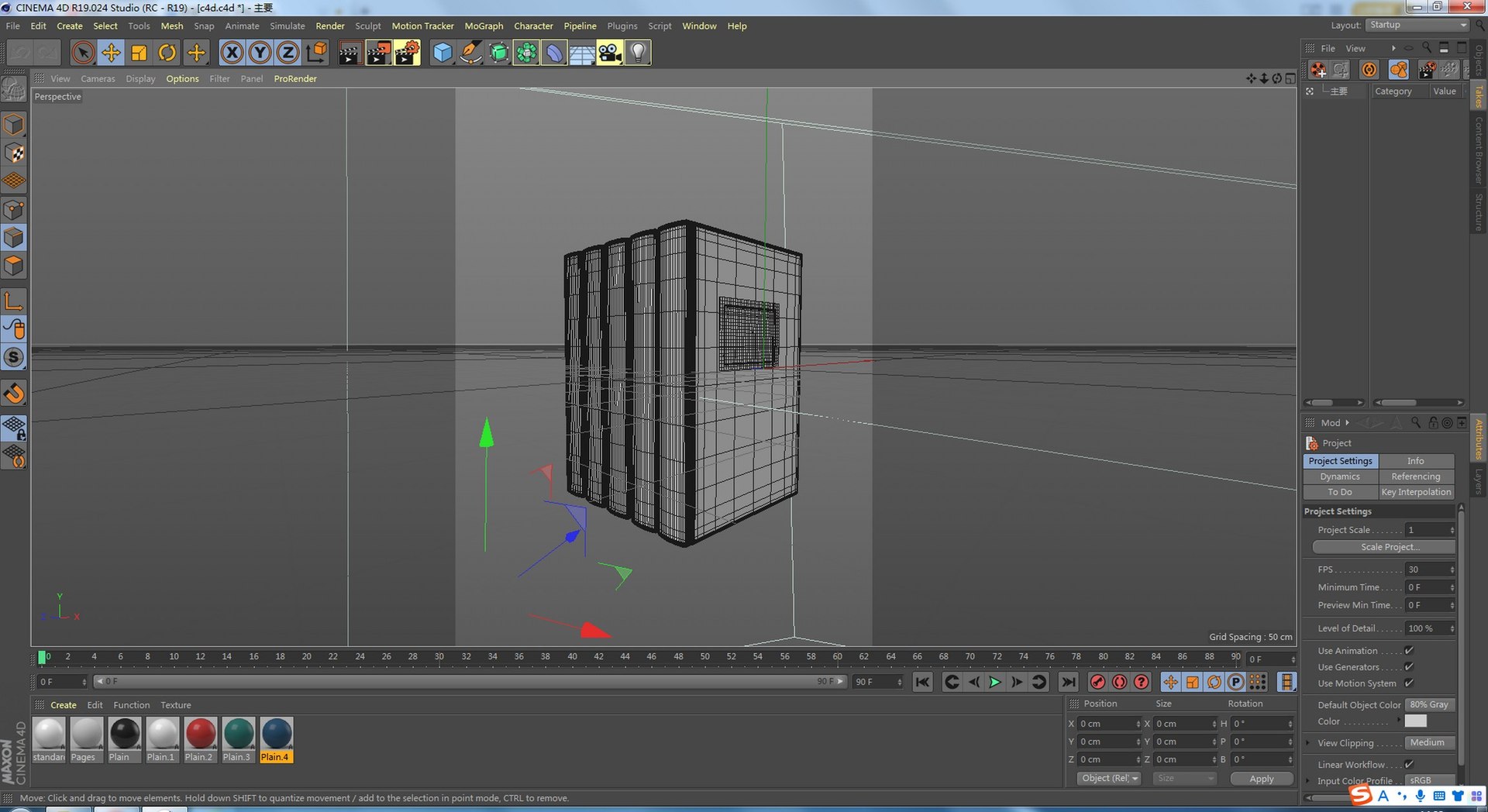This screenshot has height=812, width=1488.
Task: Enable Points mode in the sidebar
Action: click(14, 209)
